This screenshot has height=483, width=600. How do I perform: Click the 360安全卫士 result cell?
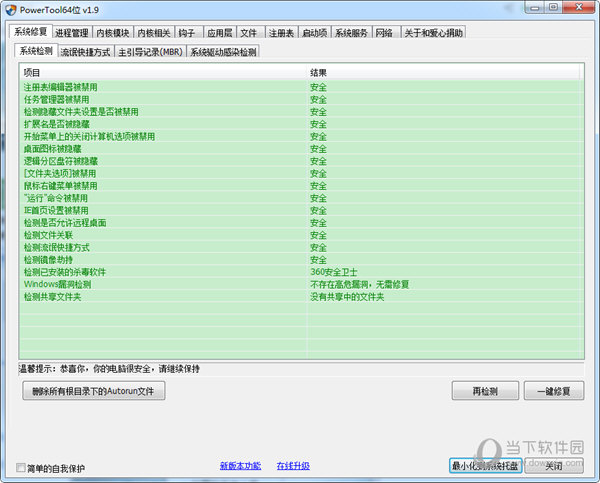(x=334, y=272)
